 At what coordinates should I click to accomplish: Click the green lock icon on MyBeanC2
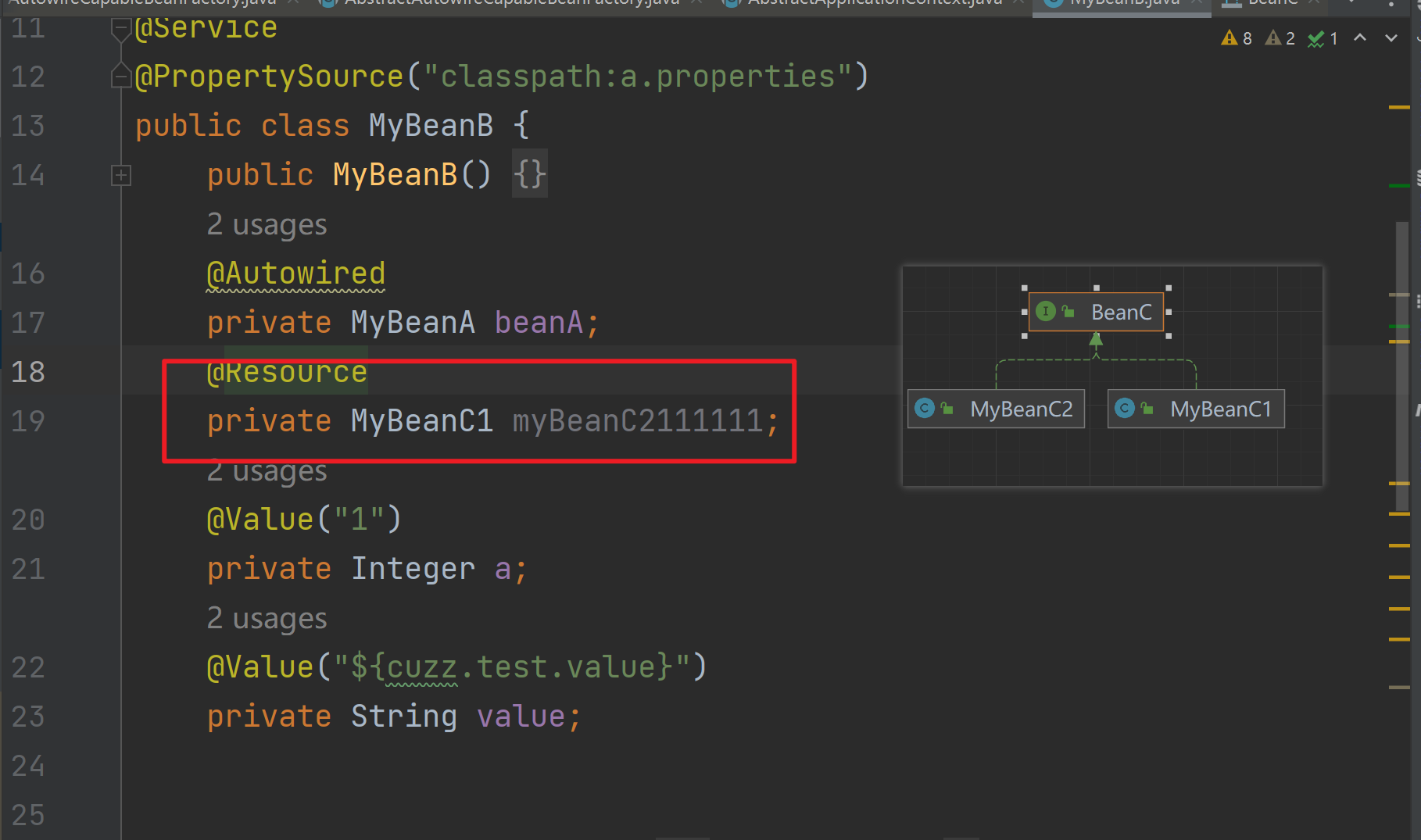tap(947, 409)
